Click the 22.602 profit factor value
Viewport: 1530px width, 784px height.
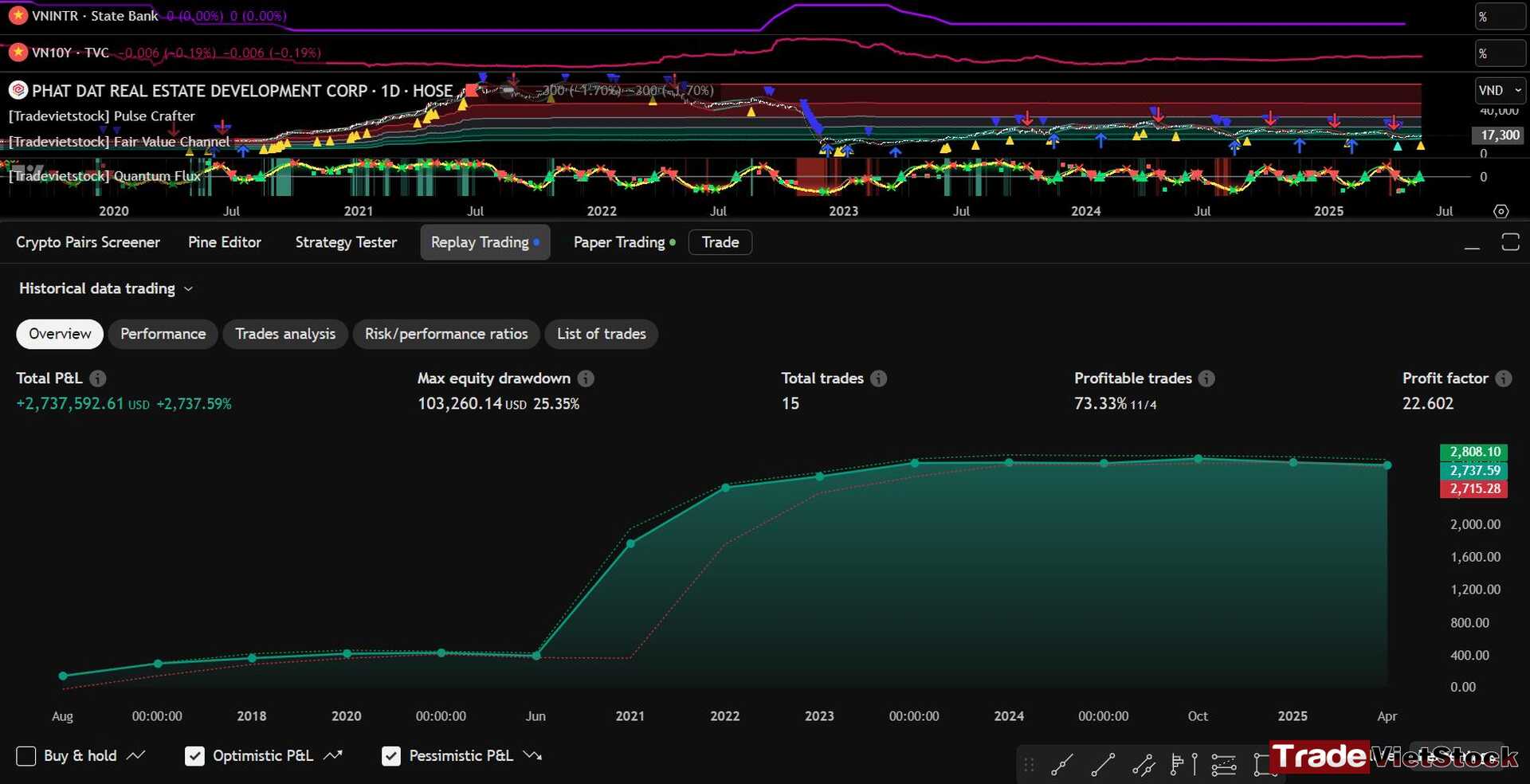[1428, 404]
